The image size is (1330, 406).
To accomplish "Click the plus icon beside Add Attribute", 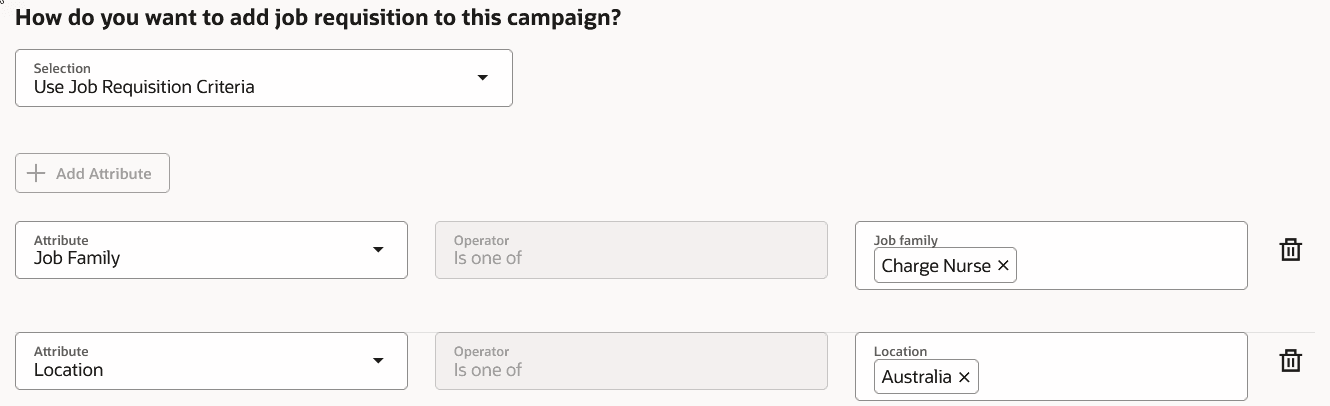I will (x=37, y=173).
